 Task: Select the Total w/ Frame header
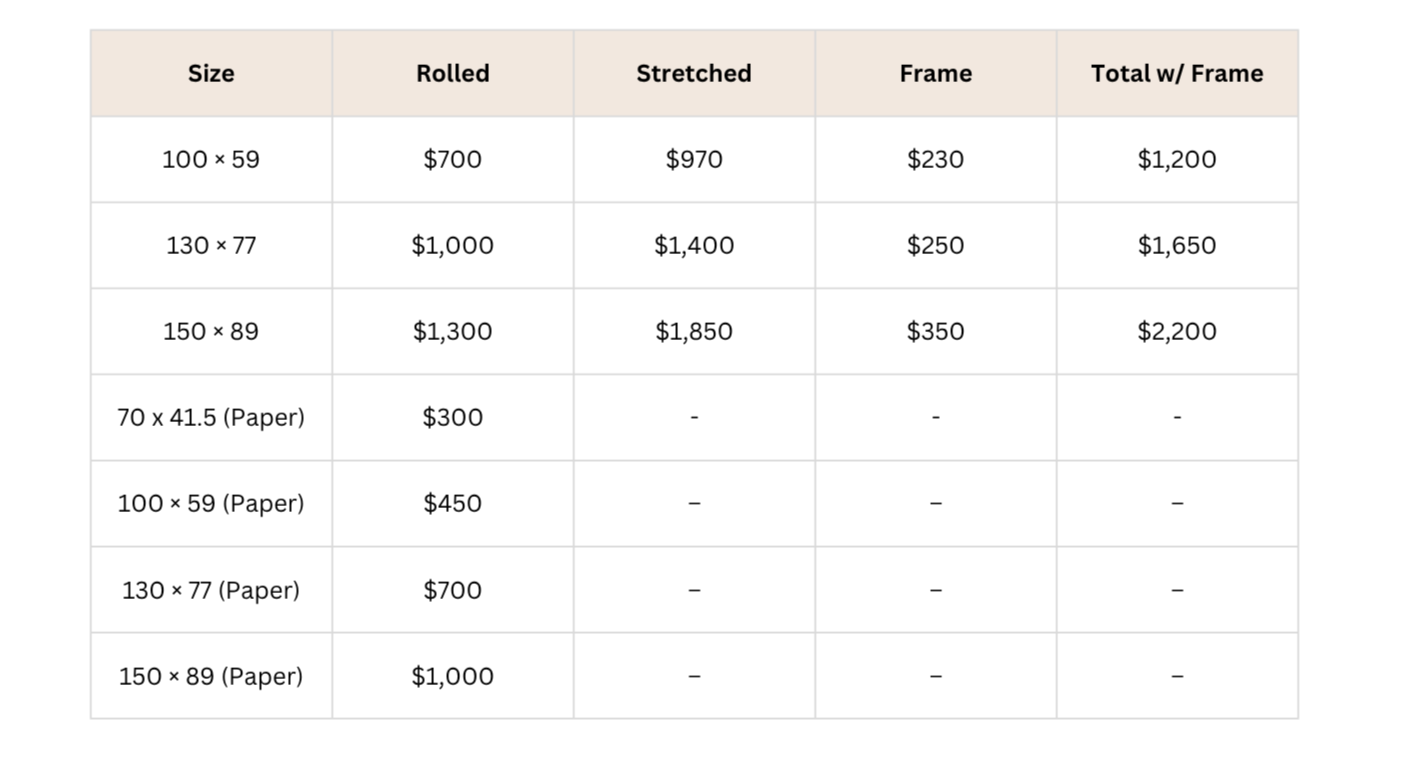pos(1177,74)
